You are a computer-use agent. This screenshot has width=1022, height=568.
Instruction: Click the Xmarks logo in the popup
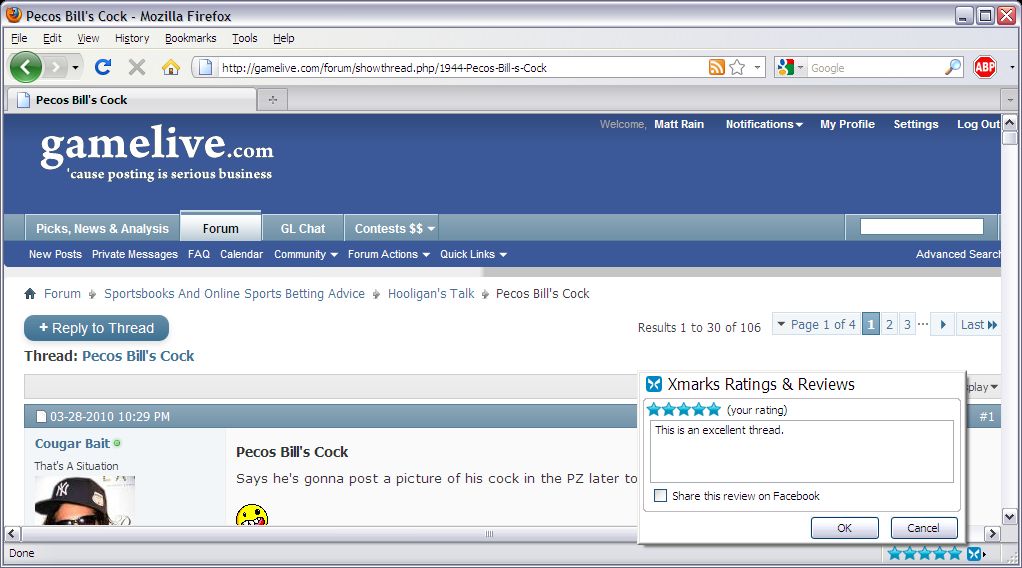coord(654,384)
